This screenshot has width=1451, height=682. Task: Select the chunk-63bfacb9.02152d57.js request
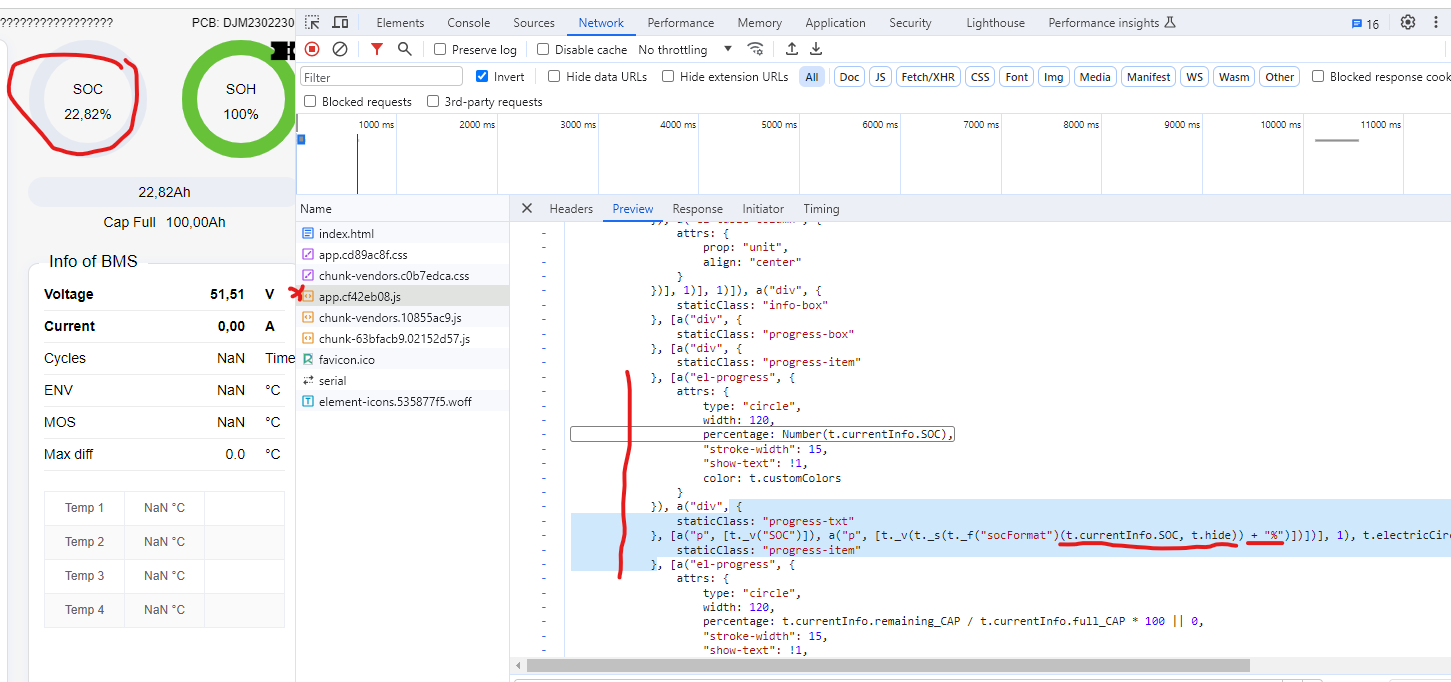pos(403,338)
